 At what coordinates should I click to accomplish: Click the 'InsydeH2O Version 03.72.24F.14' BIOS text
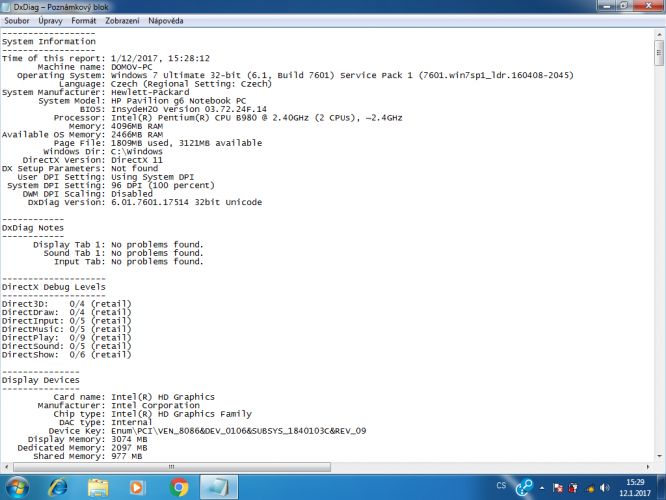[189, 109]
